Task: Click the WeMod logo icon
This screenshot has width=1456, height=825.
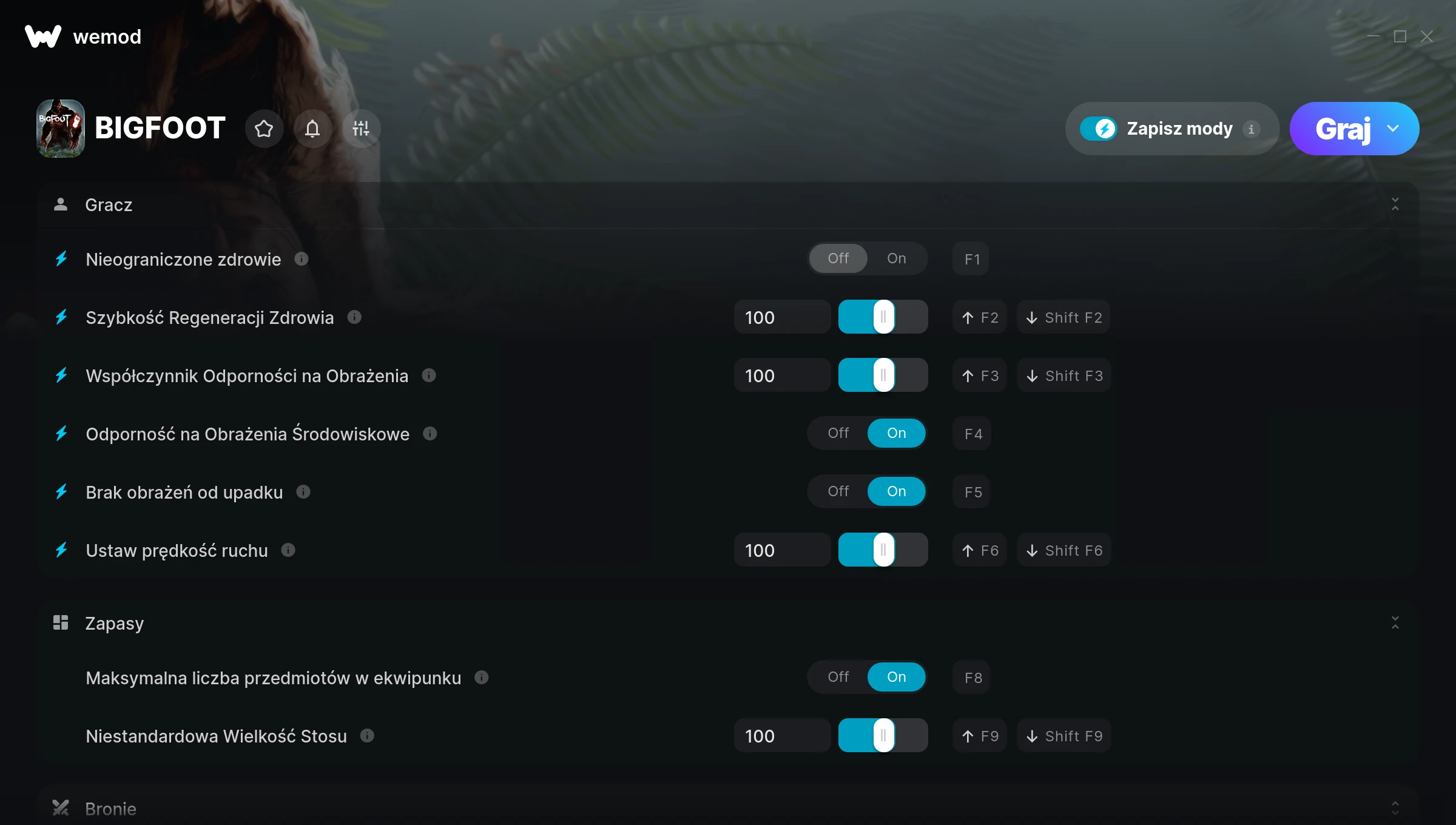Action: point(43,36)
